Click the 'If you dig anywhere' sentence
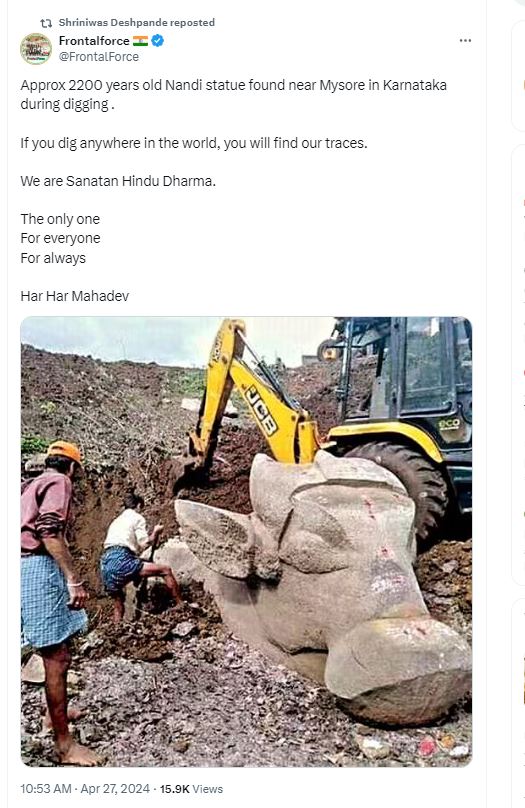525x808 pixels. [x=194, y=143]
